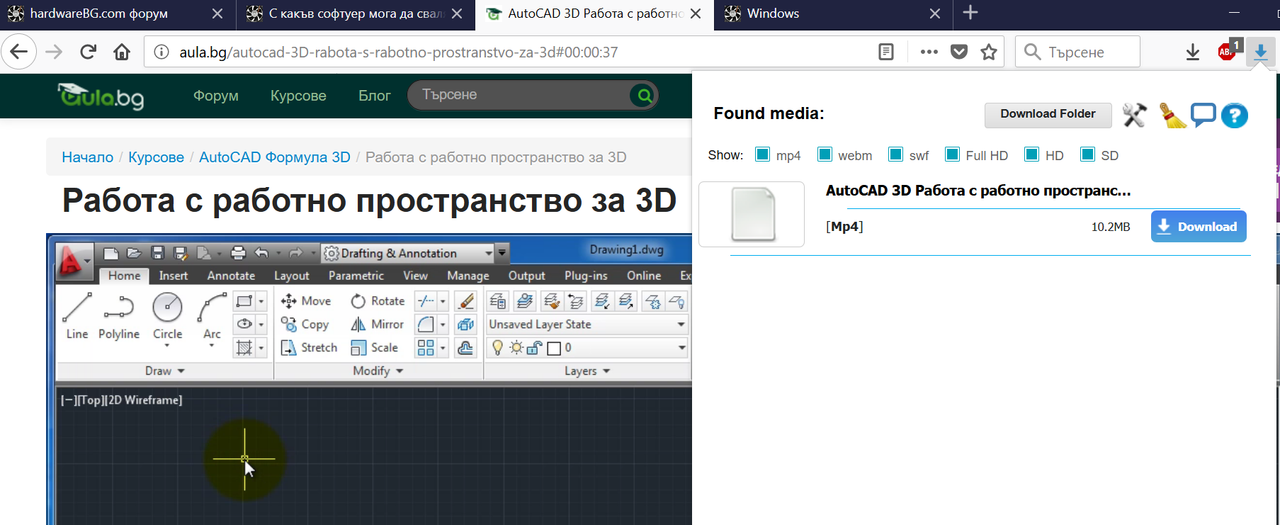This screenshot has height=525, width=1280.
Task: Toggle the webm checkbox
Action: 825,155
